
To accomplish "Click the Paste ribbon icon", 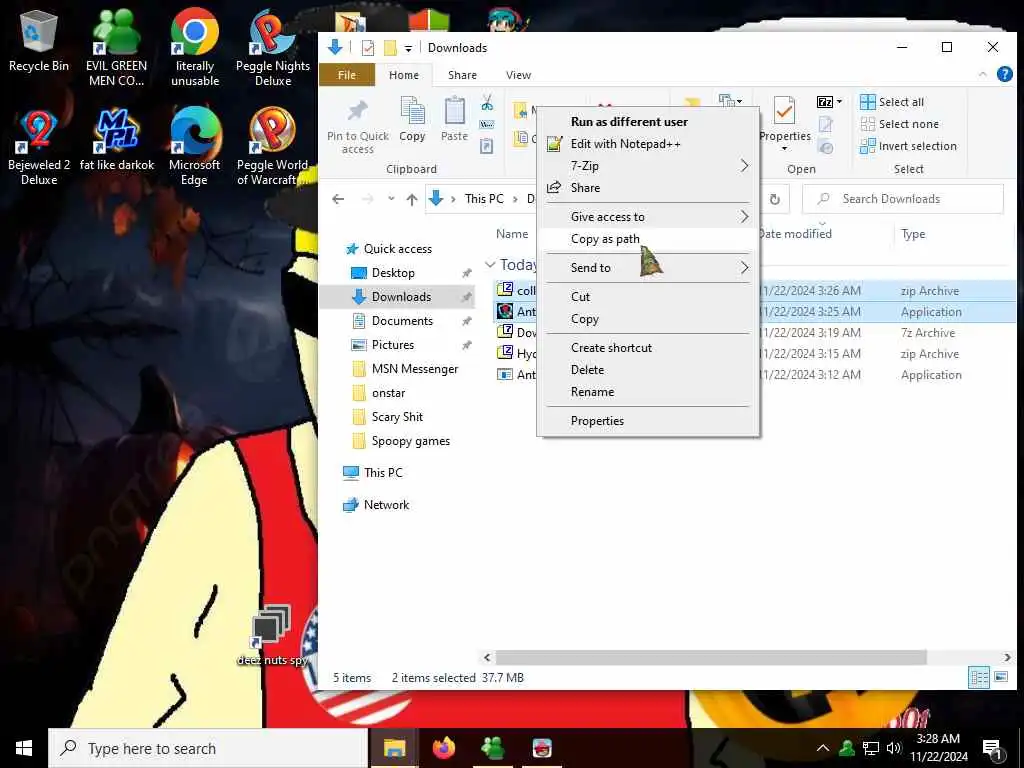I will (x=455, y=119).
